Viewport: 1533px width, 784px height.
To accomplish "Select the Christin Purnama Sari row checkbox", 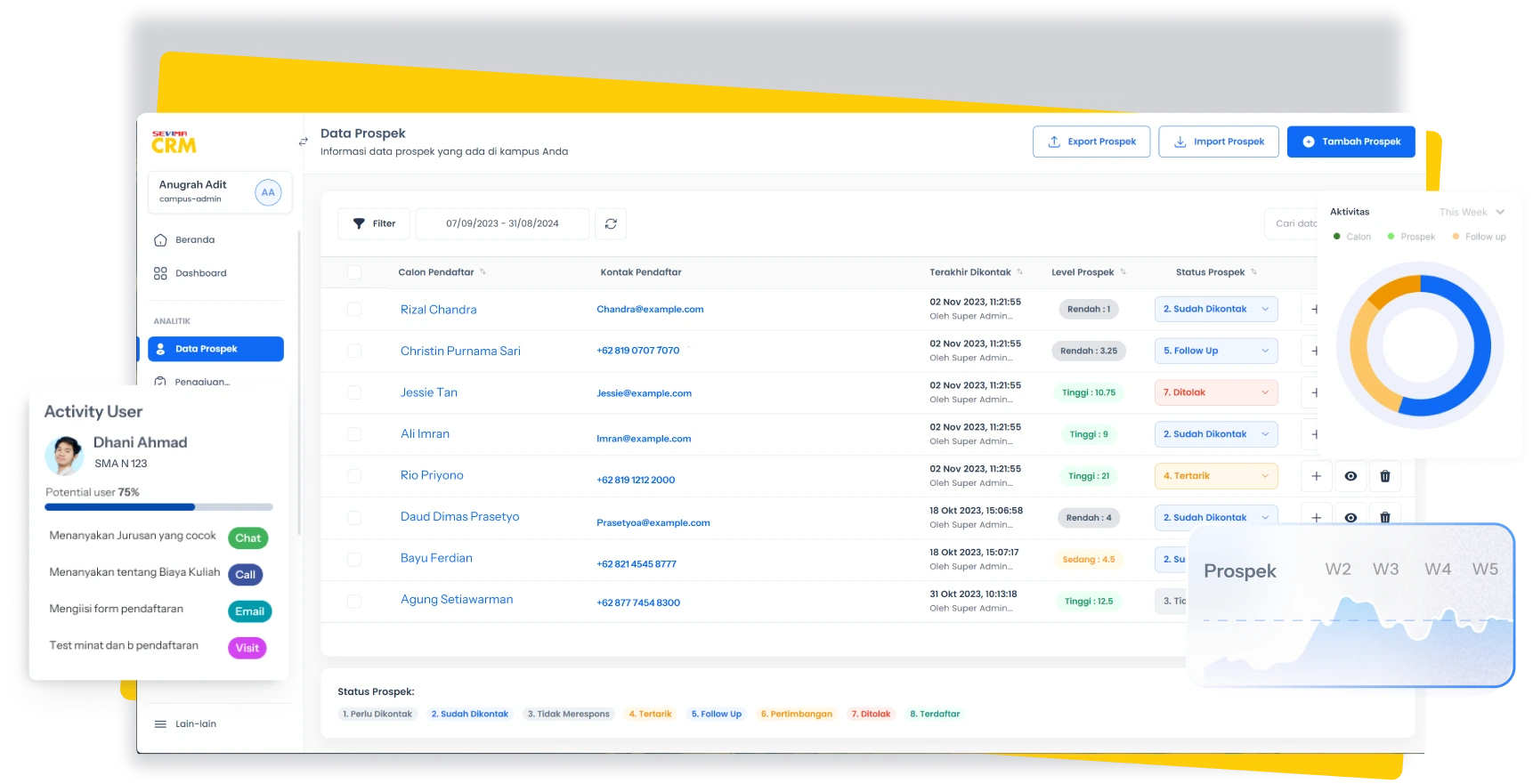I will [x=354, y=352].
